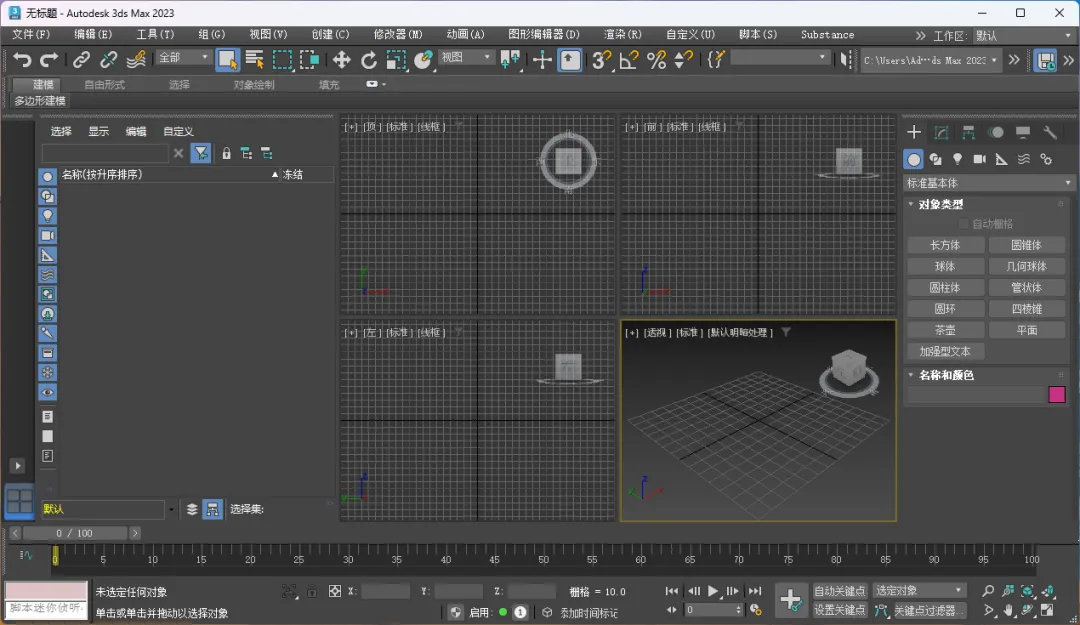Toggle 自动关键点 auto key mode
Image resolution: width=1080 pixels, height=625 pixels.
click(x=840, y=591)
